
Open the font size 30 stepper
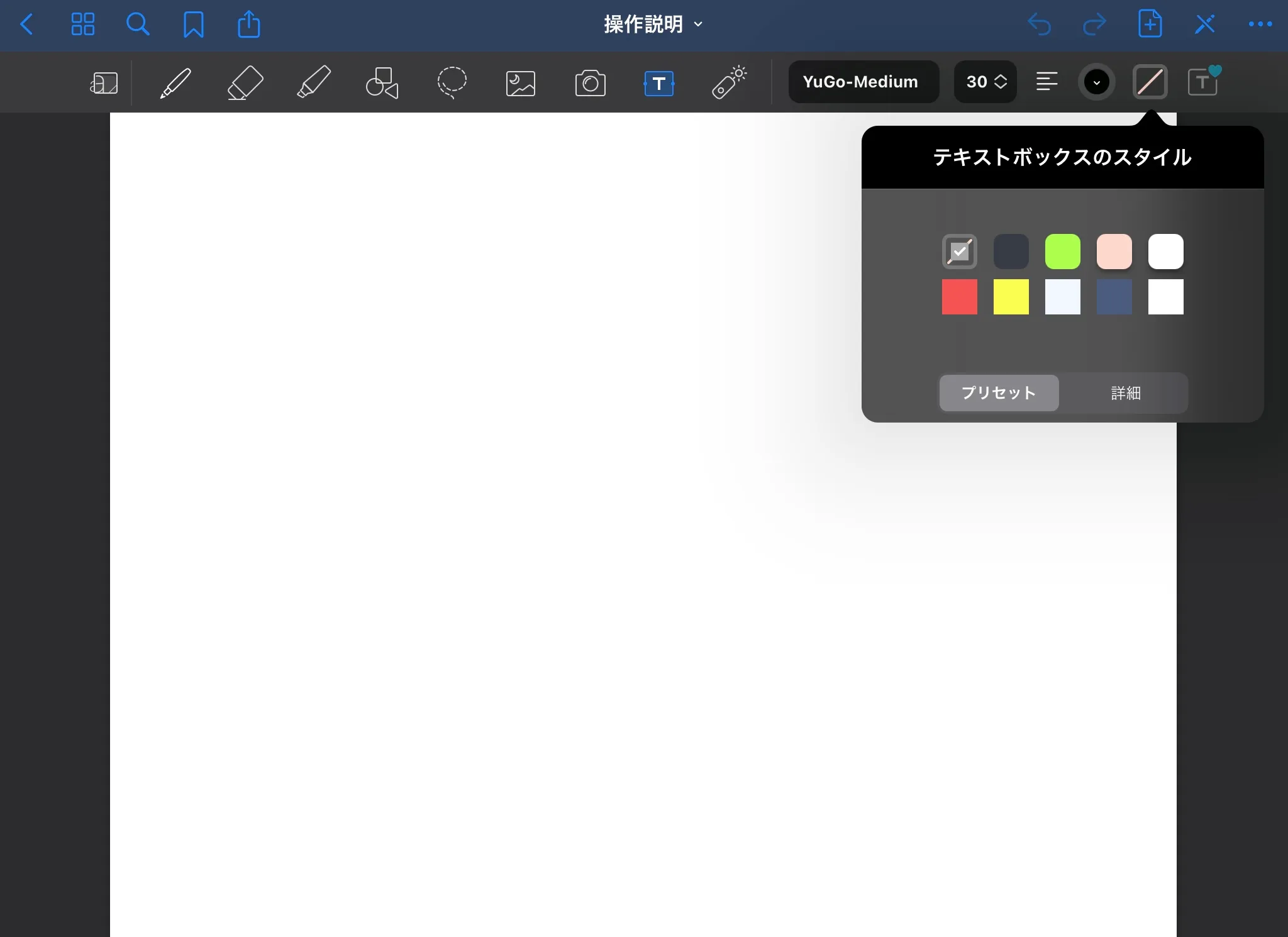pos(985,82)
